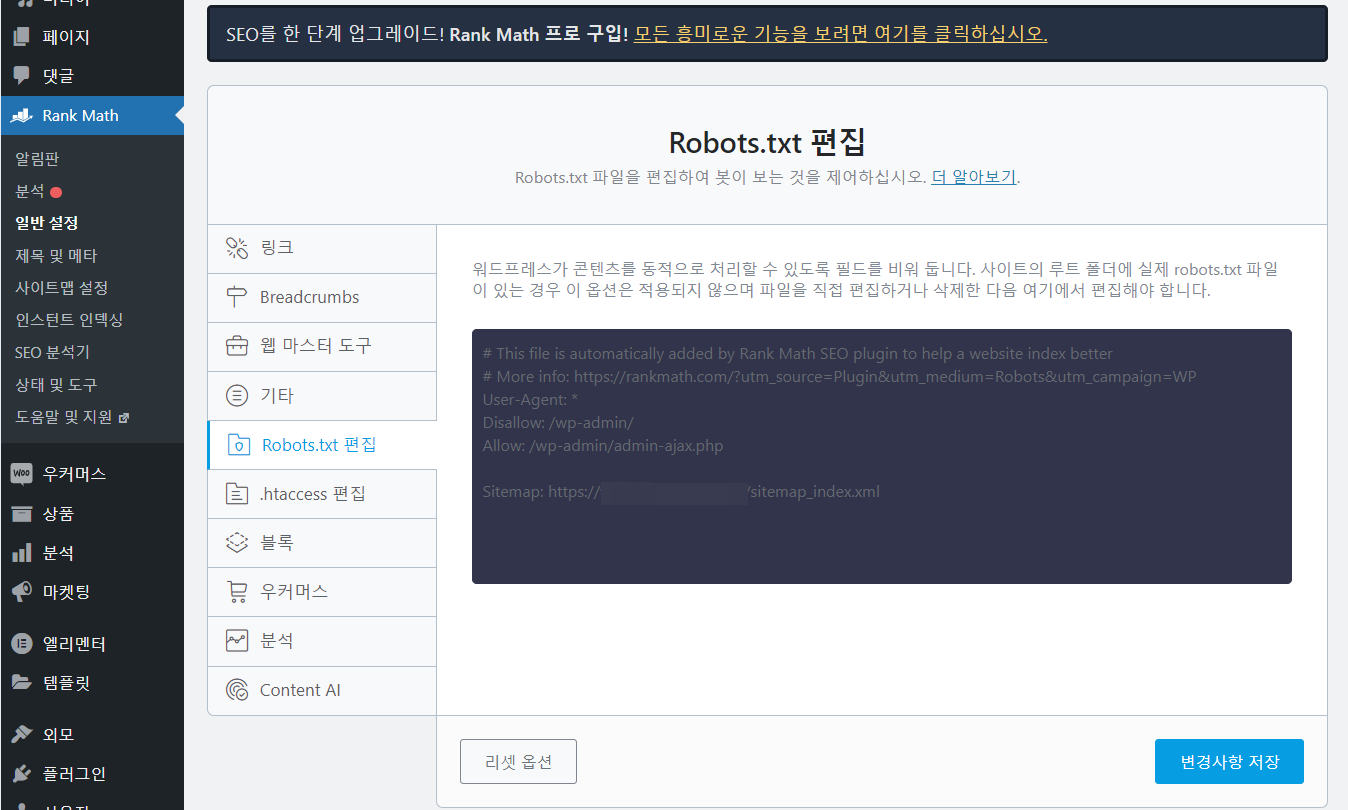Image resolution: width=1348 pixels, height=810 pixels.
Task: Click the target icon beside Content AI
Action: (236, 690)
